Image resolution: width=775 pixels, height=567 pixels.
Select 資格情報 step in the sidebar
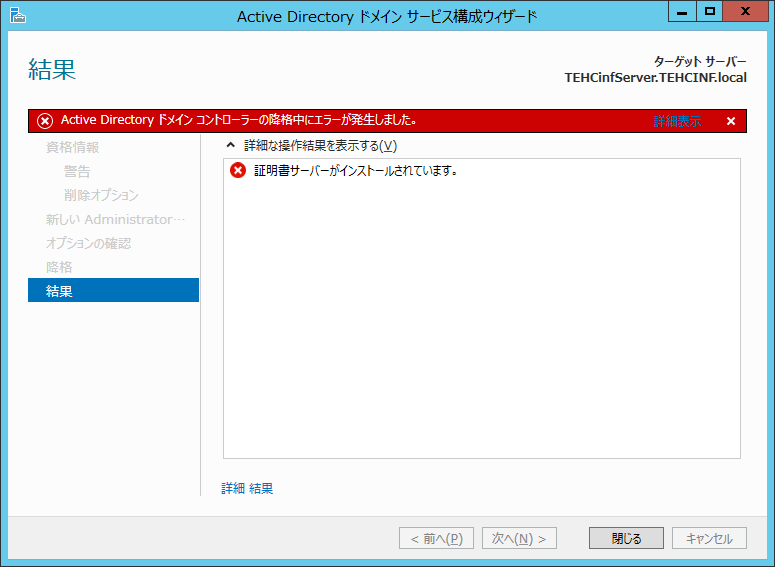[73, 147]
